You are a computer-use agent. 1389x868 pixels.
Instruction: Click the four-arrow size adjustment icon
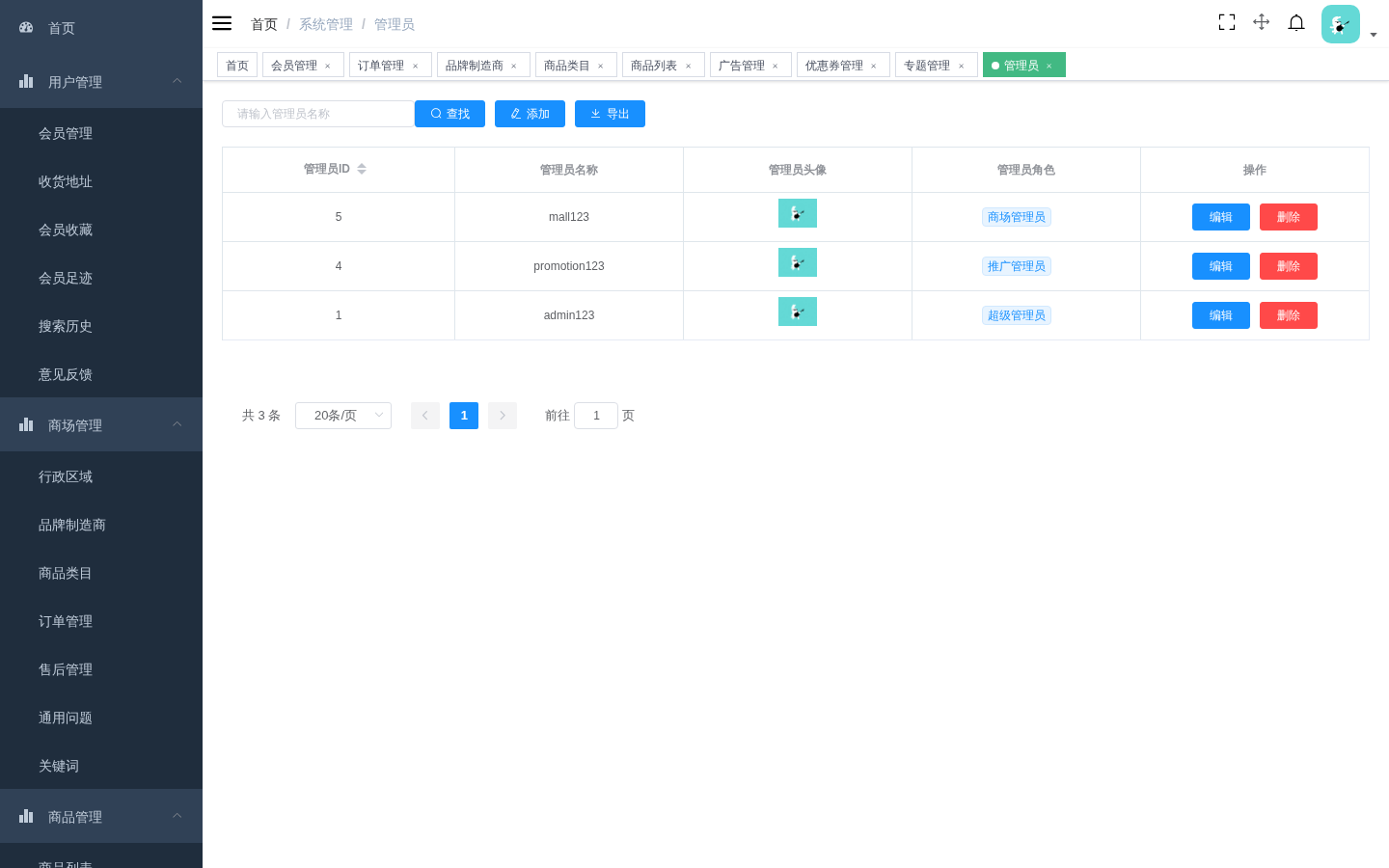[x=1261, y=22]
